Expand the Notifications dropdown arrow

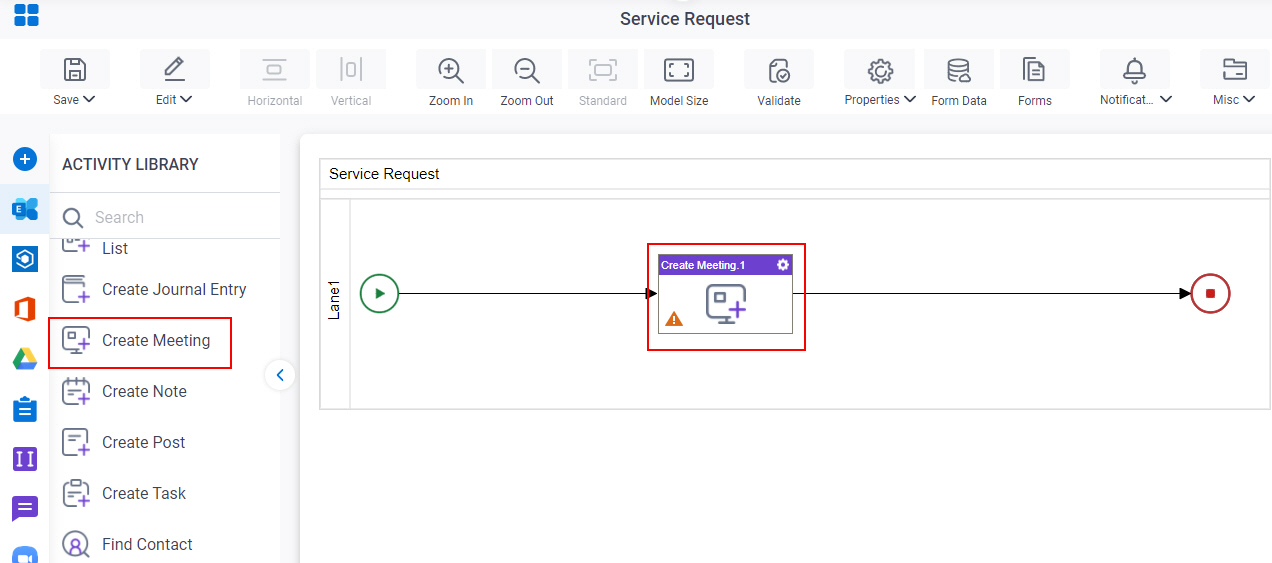tap(1166, 99)
